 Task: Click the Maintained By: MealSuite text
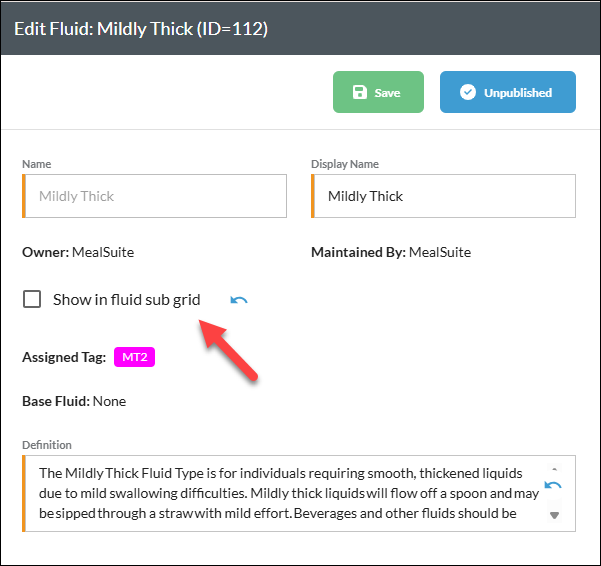(391, 253)
